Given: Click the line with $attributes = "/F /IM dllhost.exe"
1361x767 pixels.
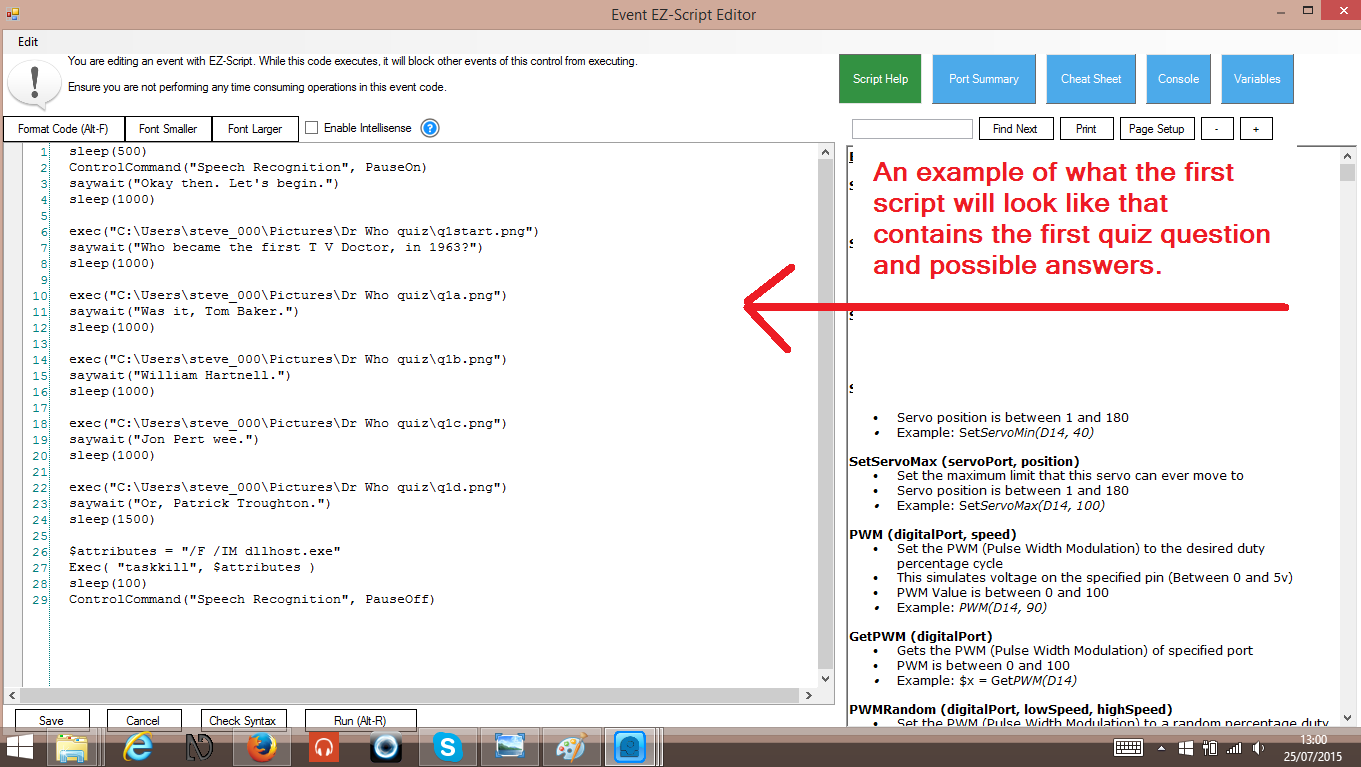Looking at the screenshot, I should point(205,551).
